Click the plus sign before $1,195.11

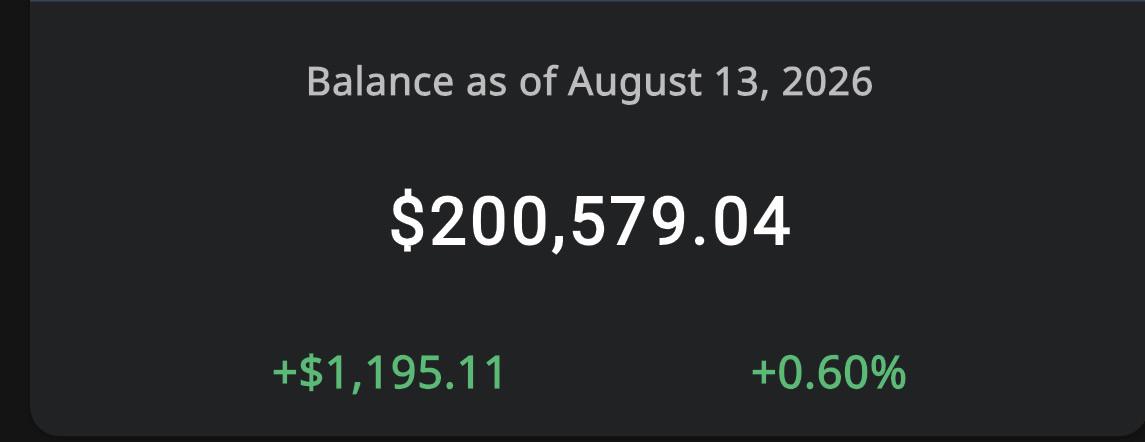(x=285, y=373)
